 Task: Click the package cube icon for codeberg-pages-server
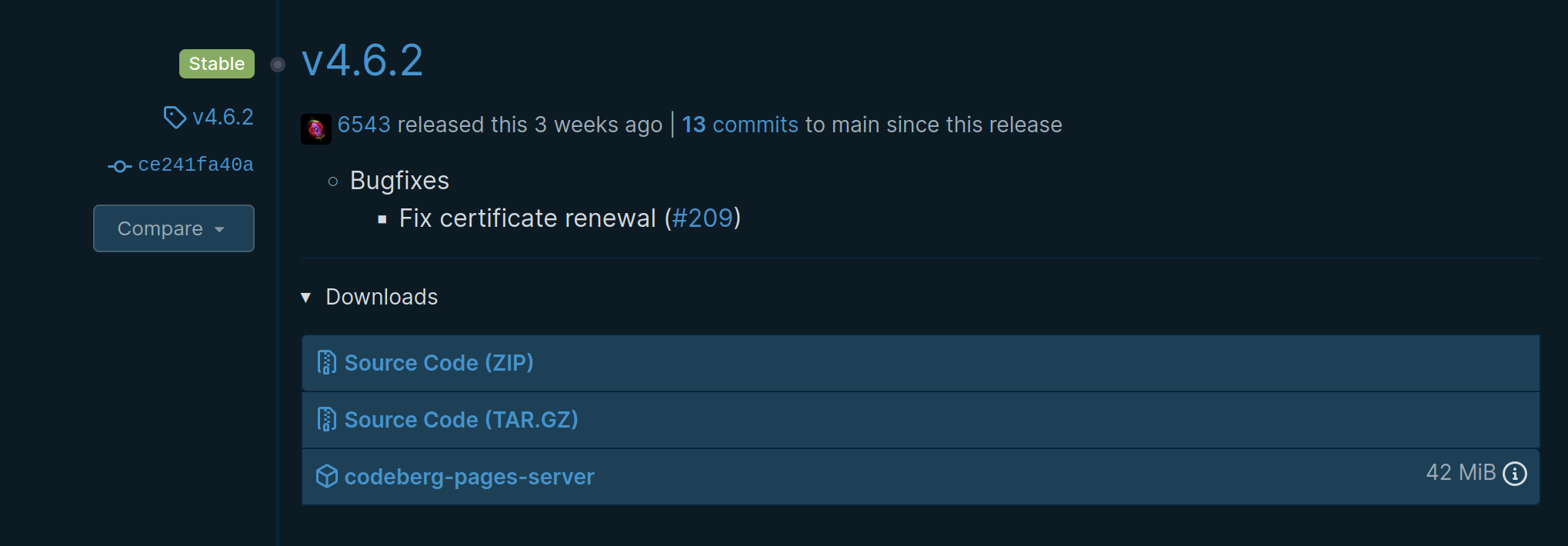tap(327, 477)
